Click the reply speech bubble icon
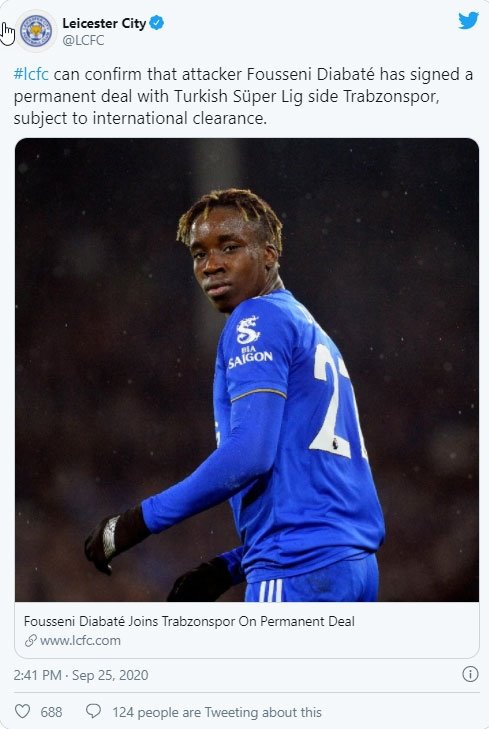Image resolution: width=489 pixels, height=729 pixels. 93,711
